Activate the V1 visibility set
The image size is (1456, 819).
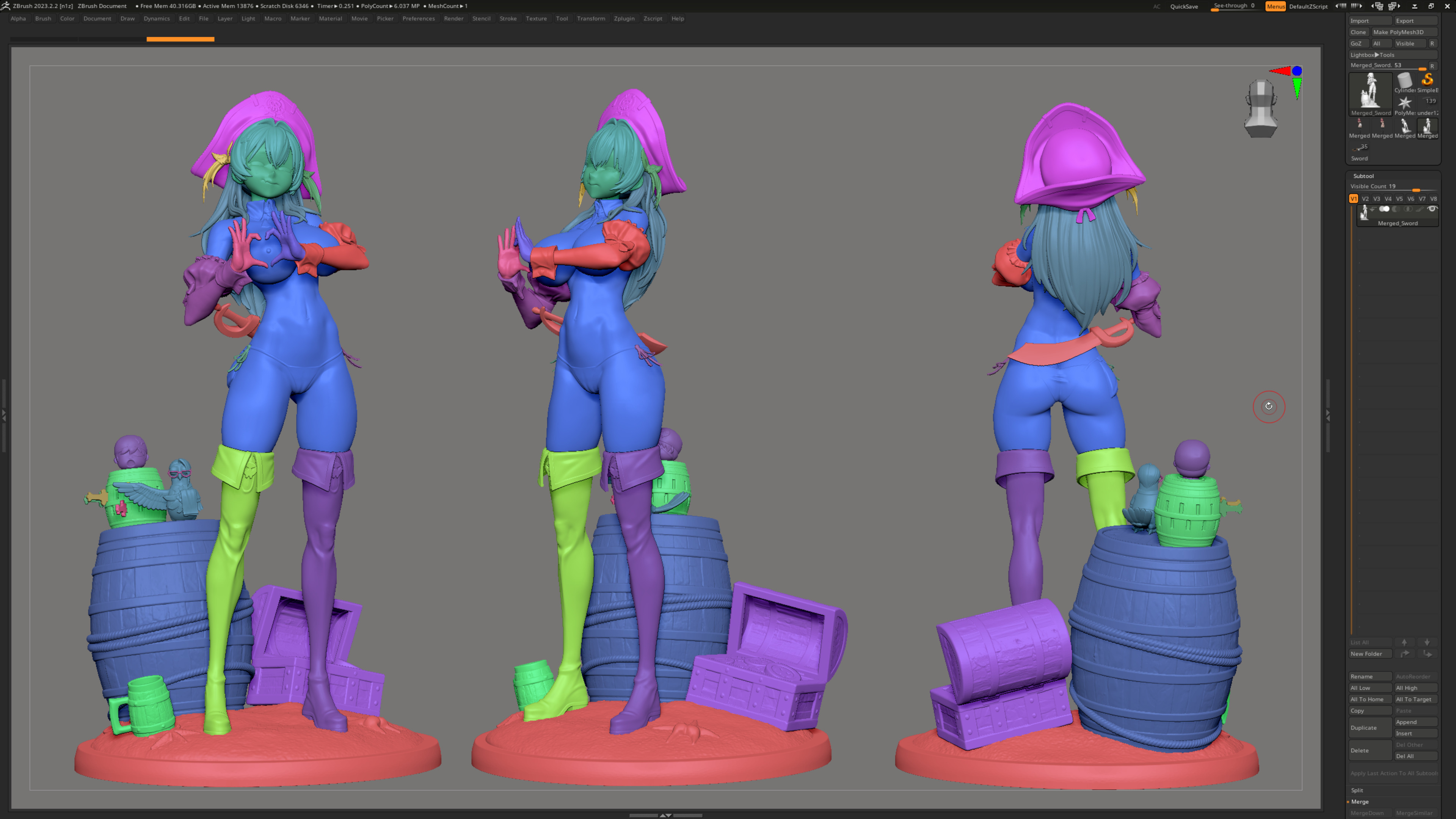tap(1354, 199)
